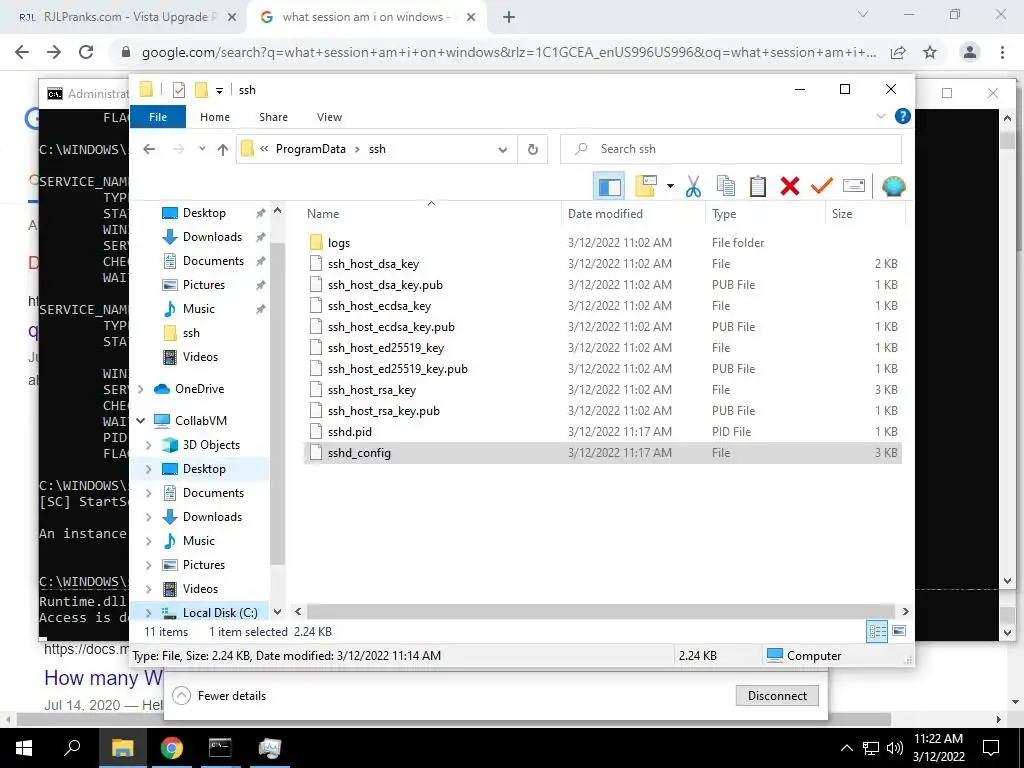
Task: Click Disconnect button in dialog
Action: [776, 696]
